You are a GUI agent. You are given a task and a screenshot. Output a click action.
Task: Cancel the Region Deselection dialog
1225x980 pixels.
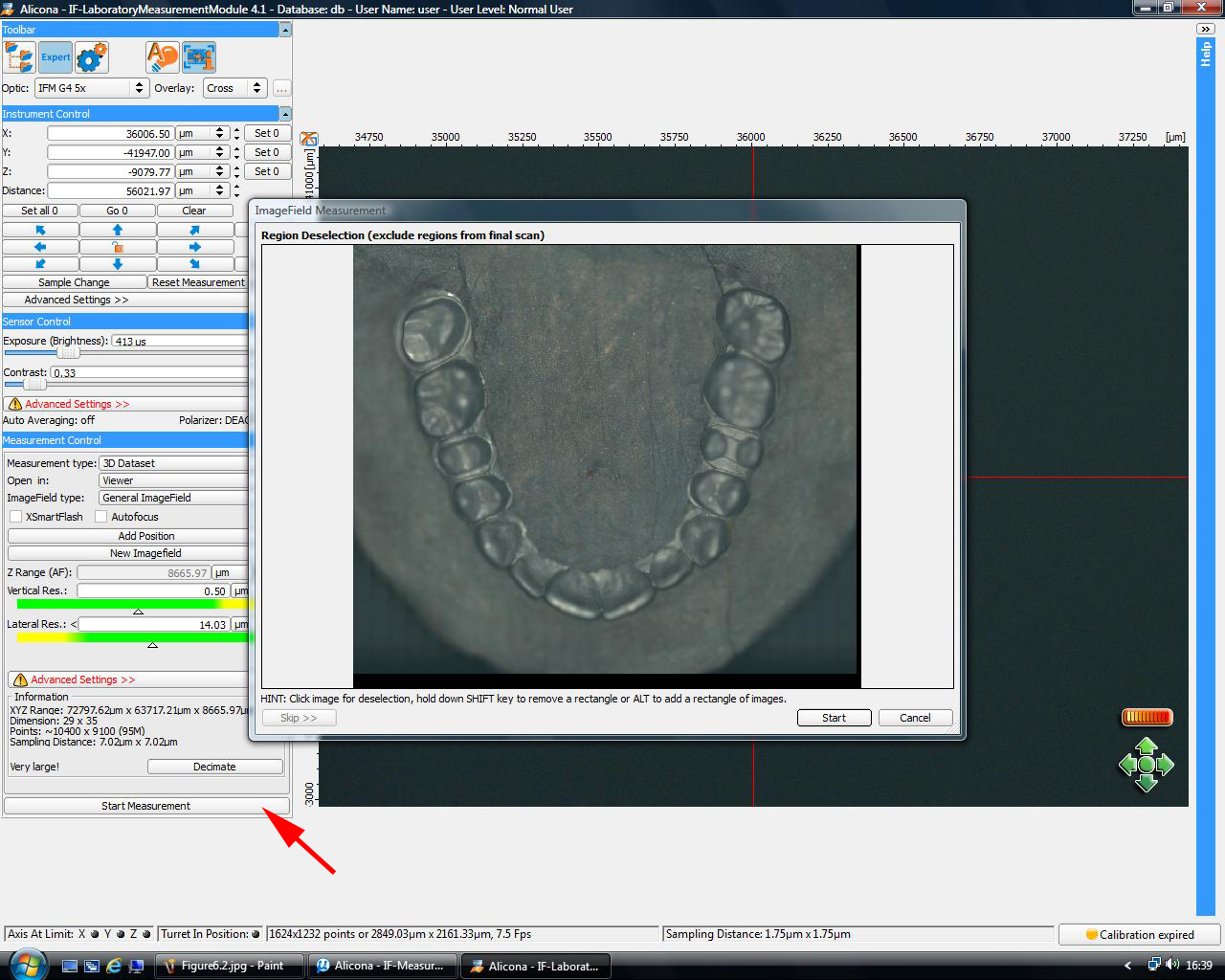tap(914, 718)
